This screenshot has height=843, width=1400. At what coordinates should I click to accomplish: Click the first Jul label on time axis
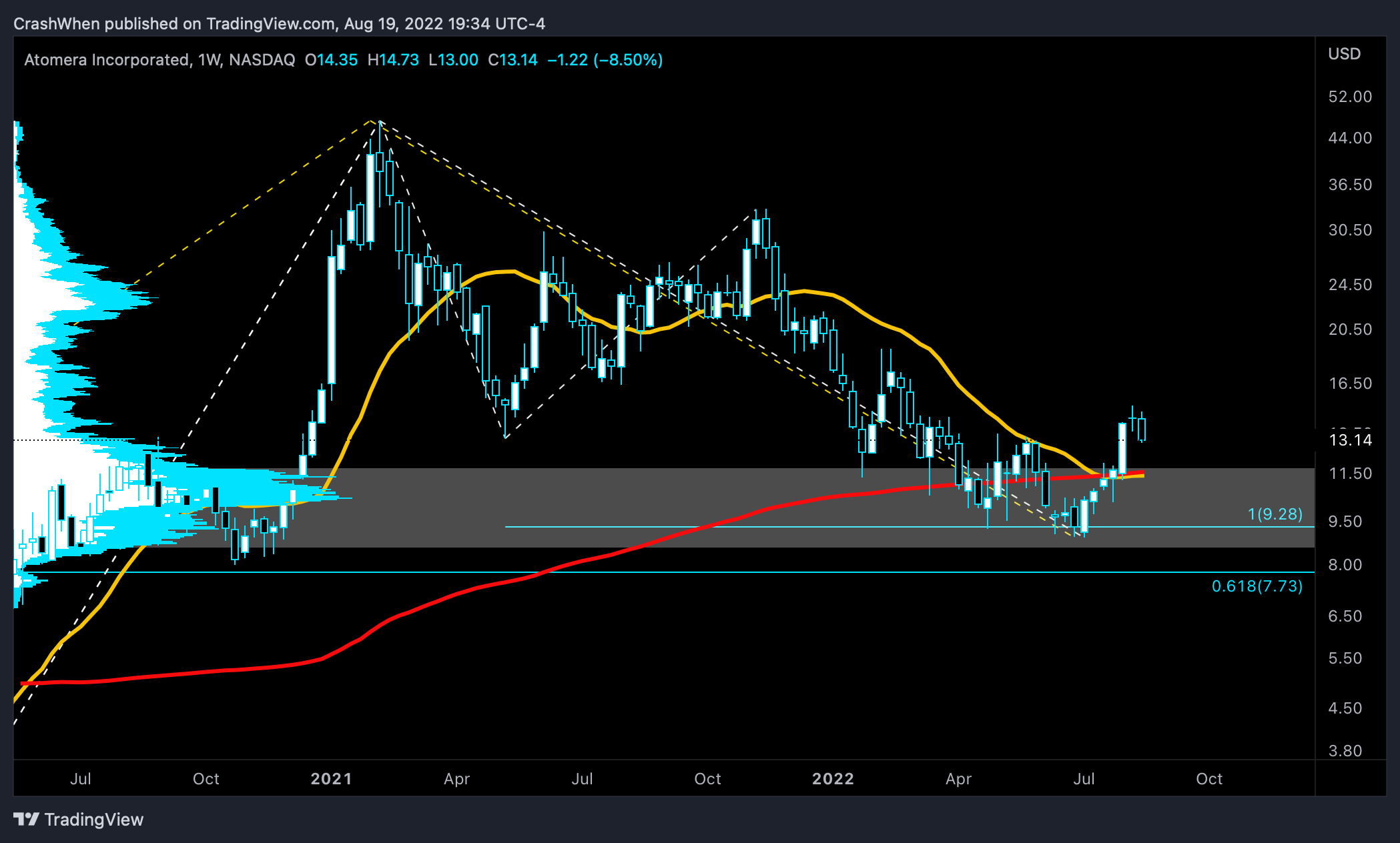pyautogui.click(x=81, y=779)
